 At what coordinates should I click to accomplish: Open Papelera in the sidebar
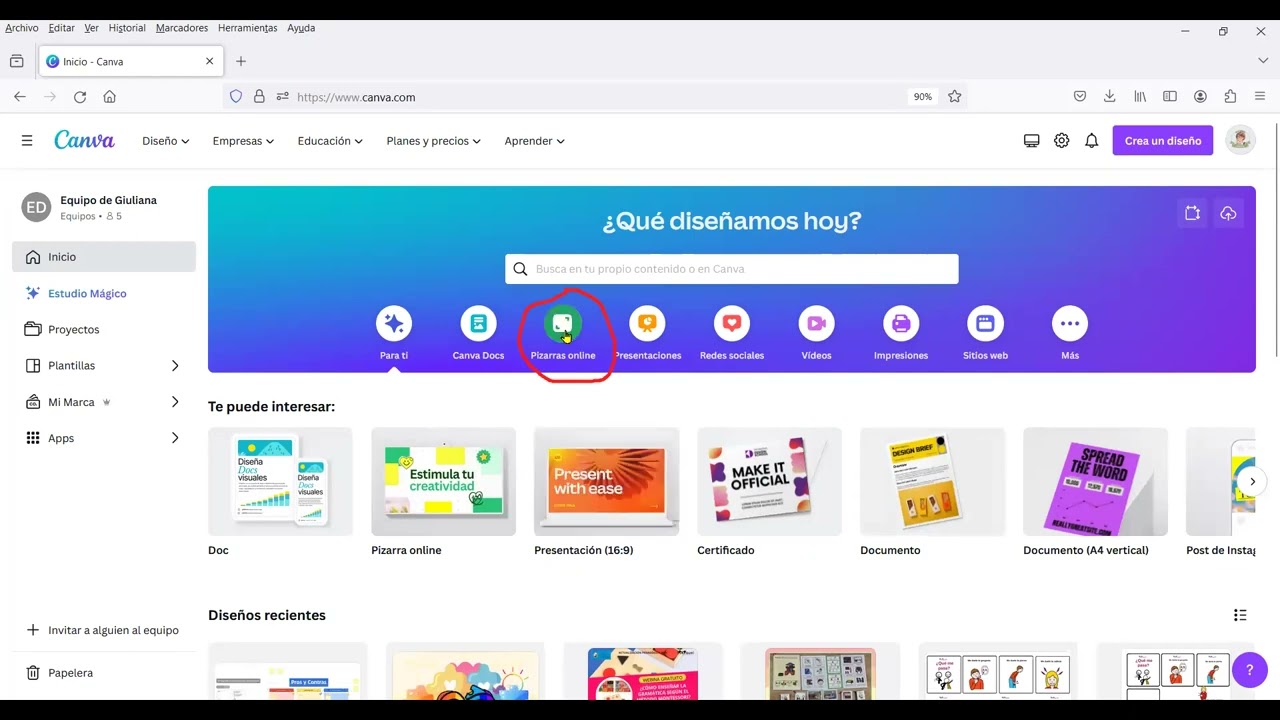pyautogui.click(x=104, y=673)
